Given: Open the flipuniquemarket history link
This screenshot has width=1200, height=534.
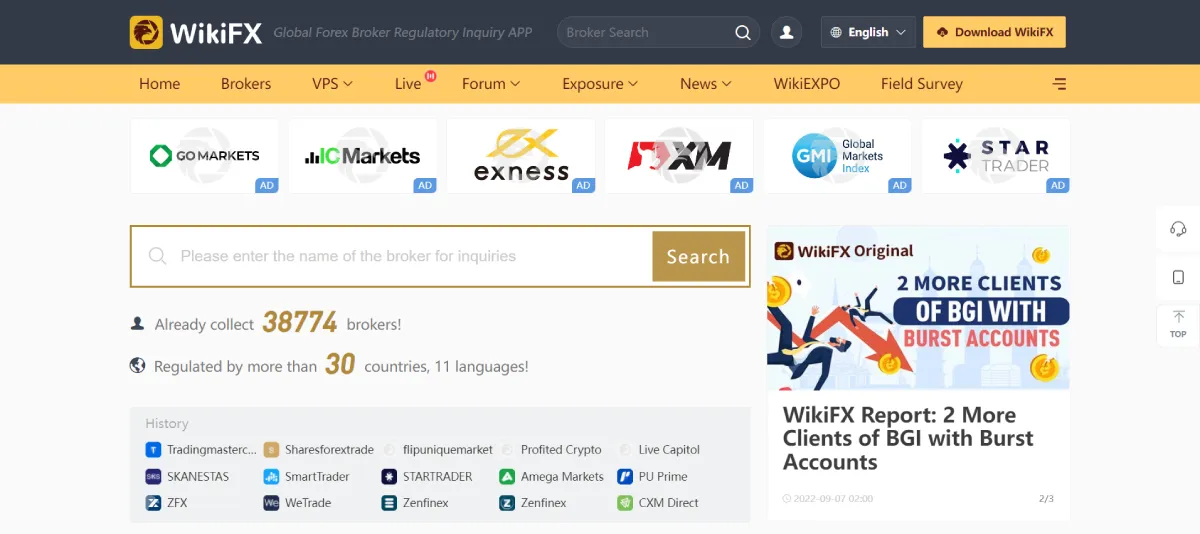Looking at the screenshot, I should [448, 450].
